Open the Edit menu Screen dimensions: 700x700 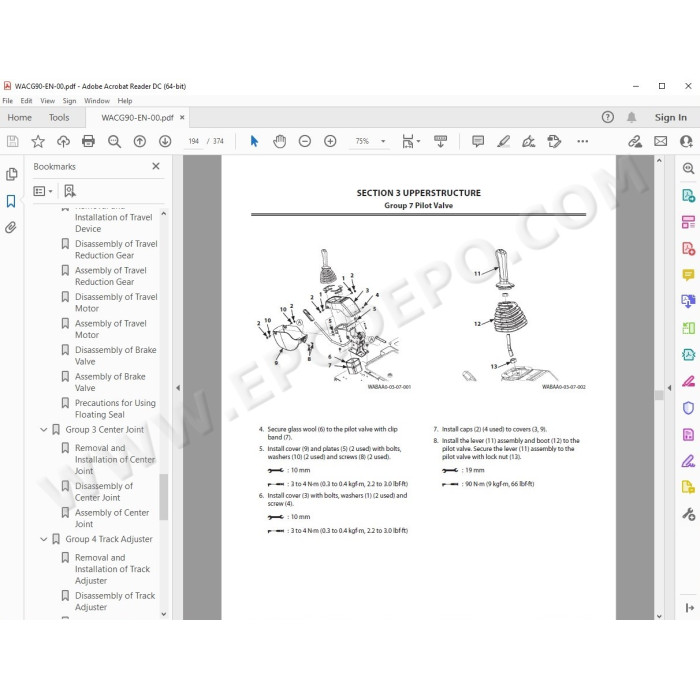pyautogui.click(x=26, y=101)
